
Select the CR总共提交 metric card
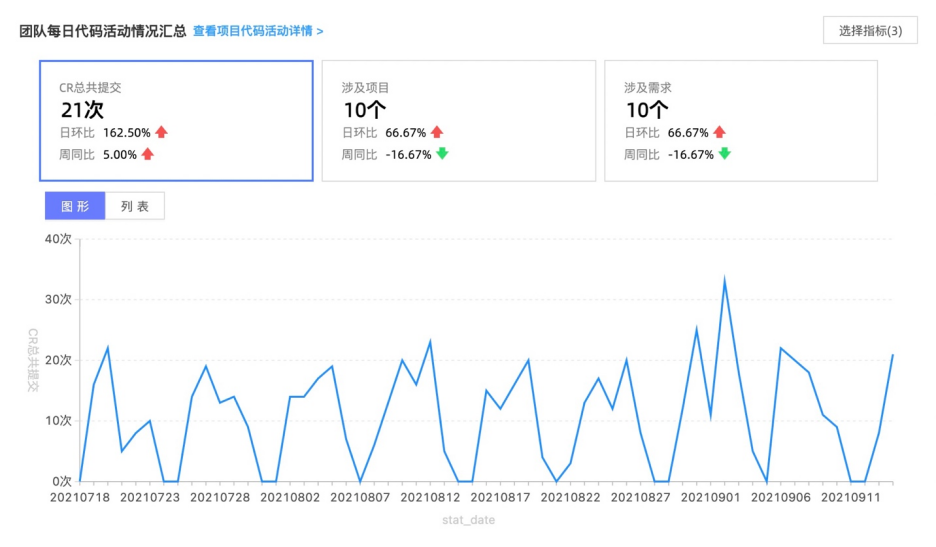point(176,121)
